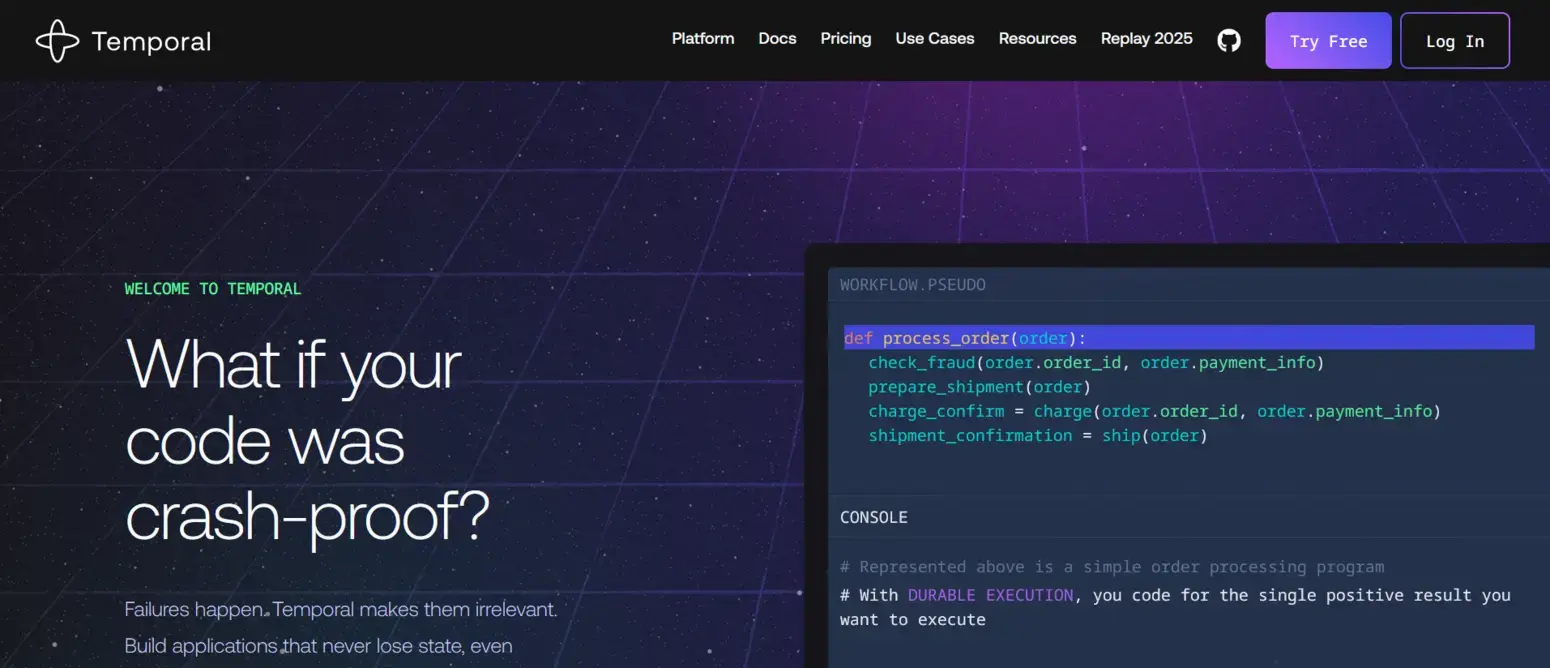Click the DURABLE EXECUTION highlighted text

point(990,595)
